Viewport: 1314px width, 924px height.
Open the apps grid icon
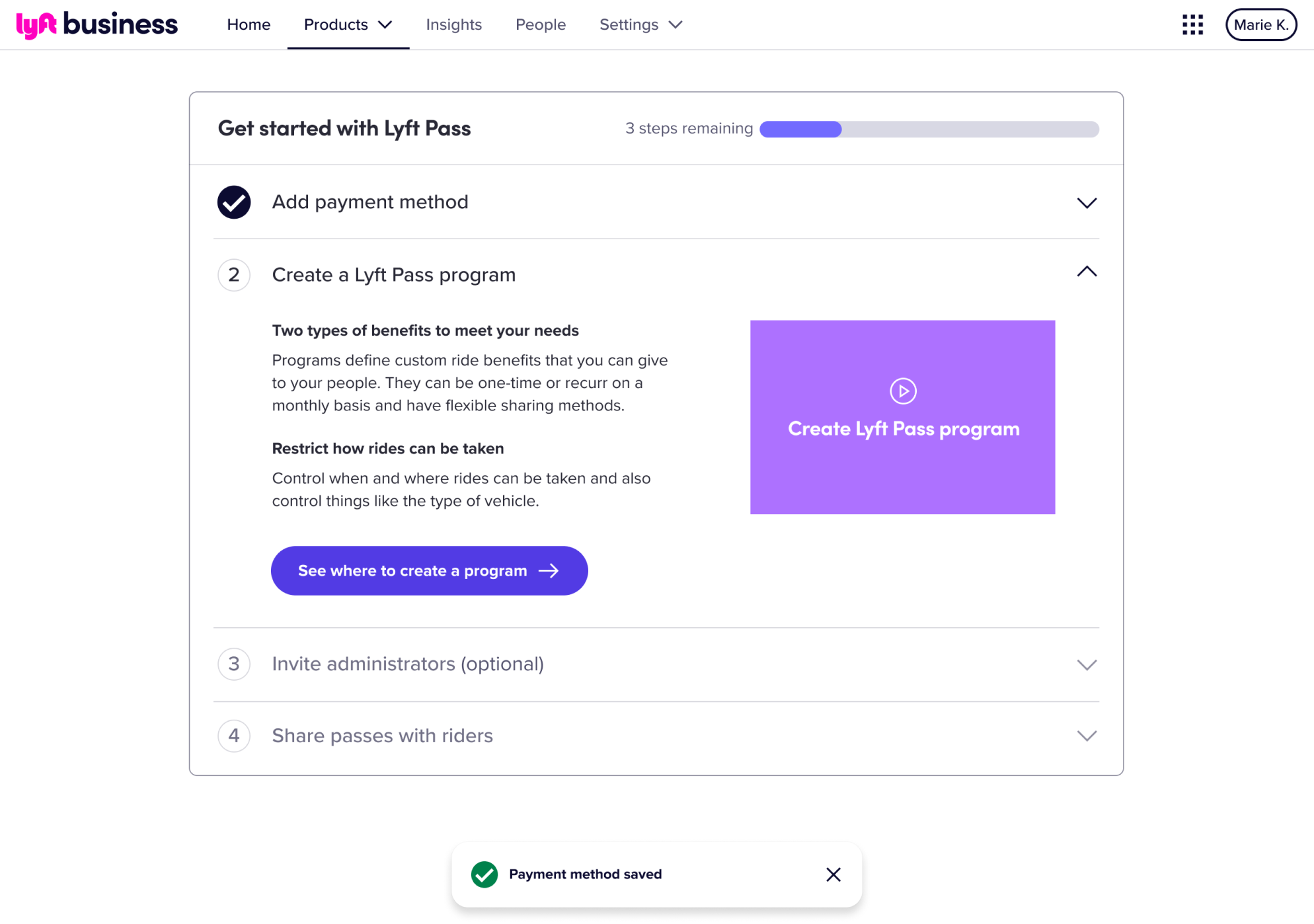click(1192, 25)
